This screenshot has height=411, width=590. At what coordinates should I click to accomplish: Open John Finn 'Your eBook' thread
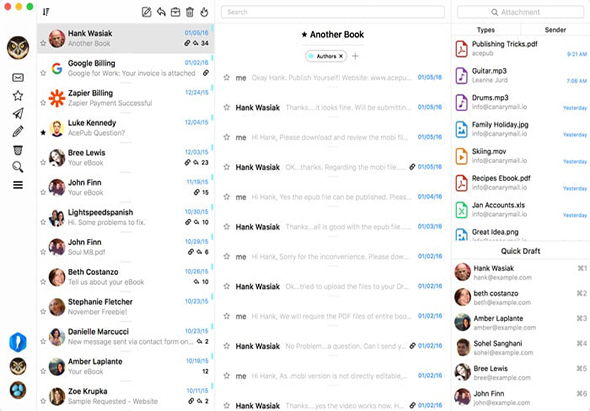click(x=126, y=187)
